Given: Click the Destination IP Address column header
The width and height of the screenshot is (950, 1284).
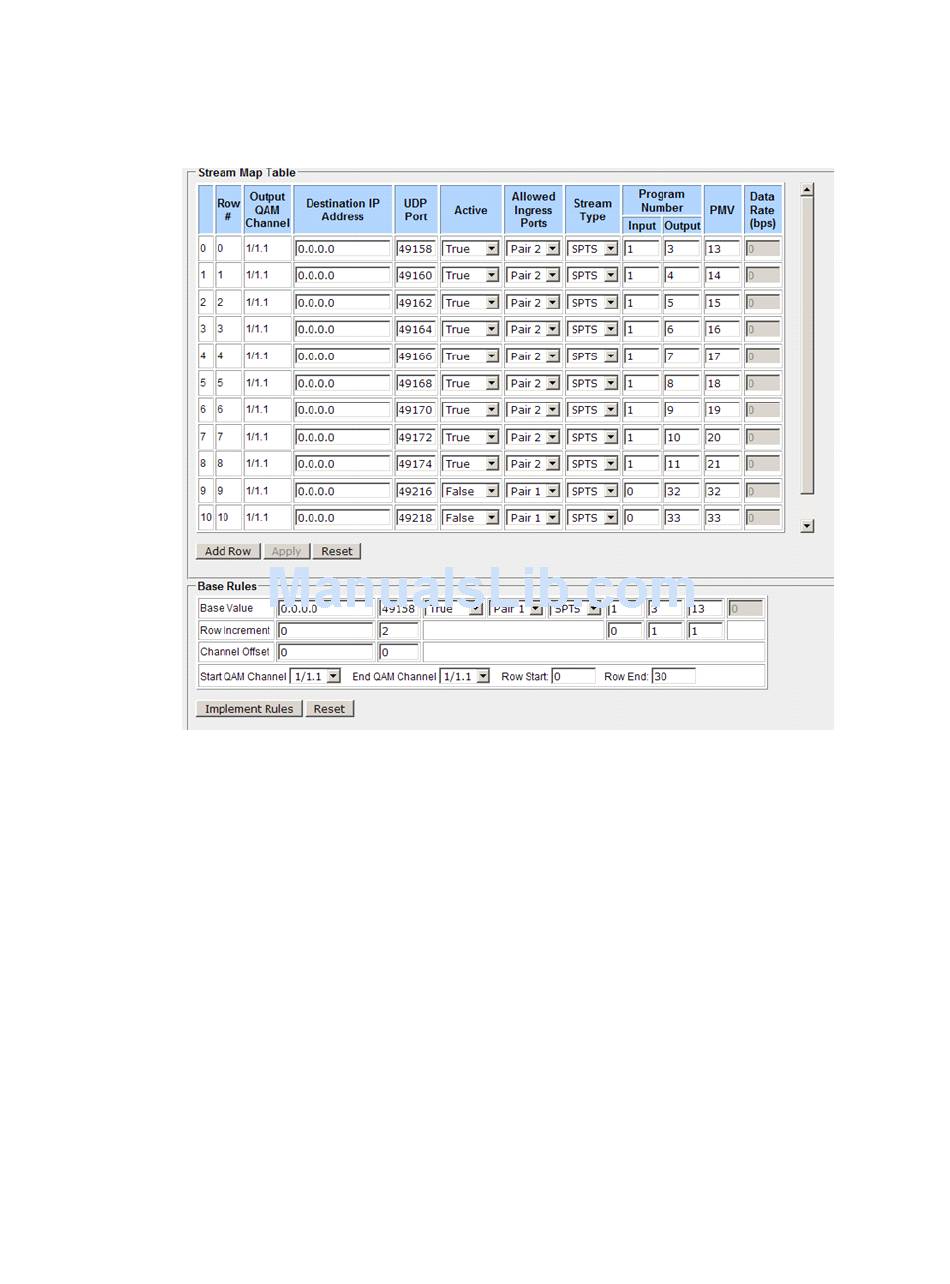Looking at the screenshot, I should click(x=343, y=209).
